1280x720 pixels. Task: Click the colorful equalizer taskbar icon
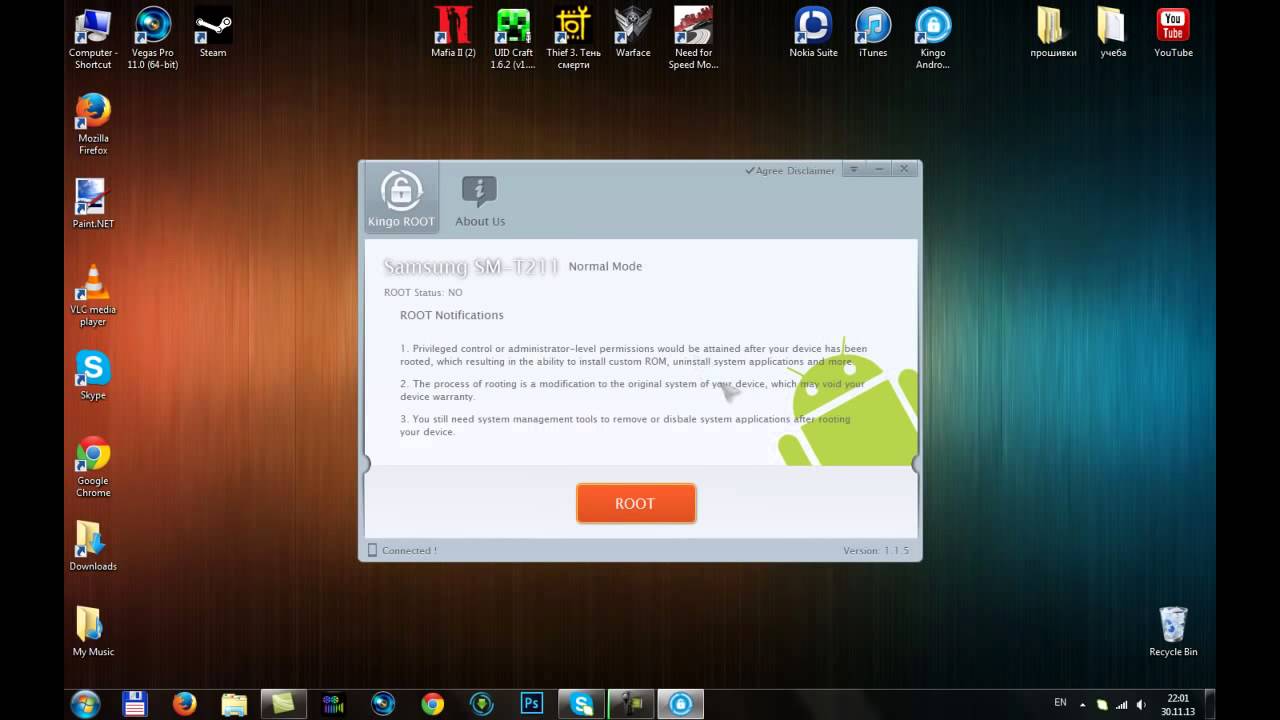click(x=333, y=704)
